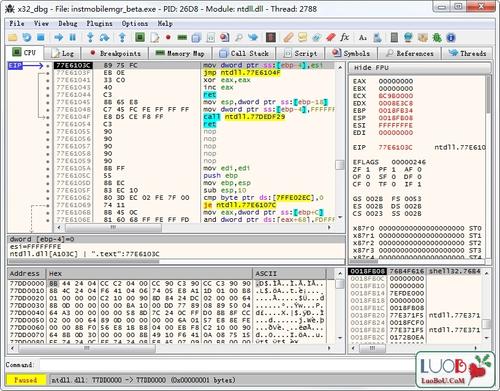Select the CPU tab
The height and width of the screenshot is (391, 500).
(x=24, y=53)
